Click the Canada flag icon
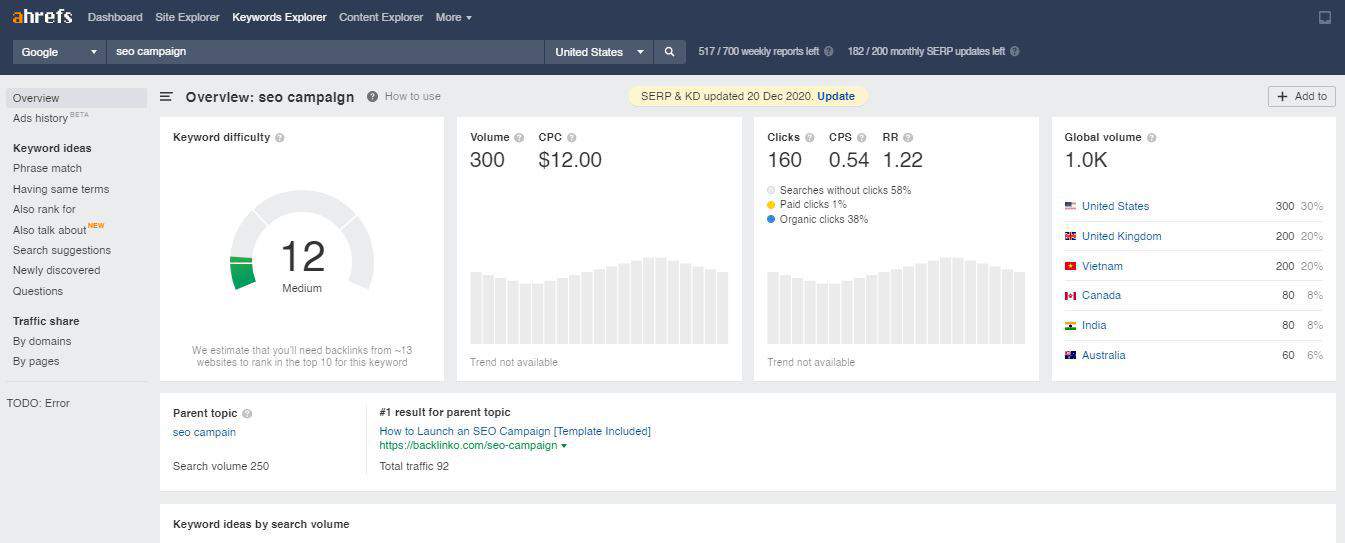 pyautogui.click(x=1070, y=295)
